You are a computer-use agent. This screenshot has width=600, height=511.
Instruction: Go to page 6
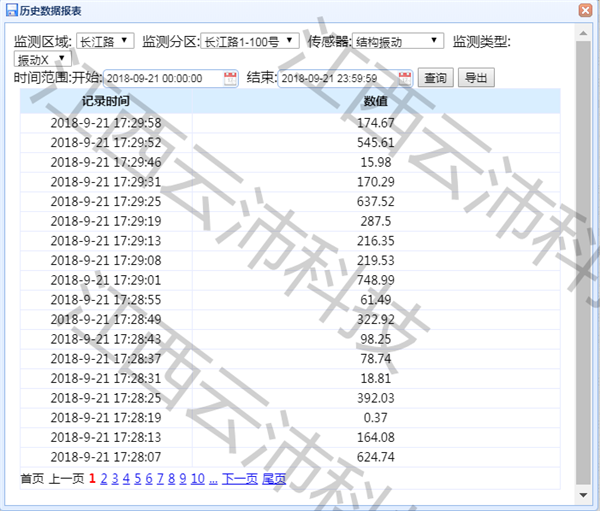point(149,478)
